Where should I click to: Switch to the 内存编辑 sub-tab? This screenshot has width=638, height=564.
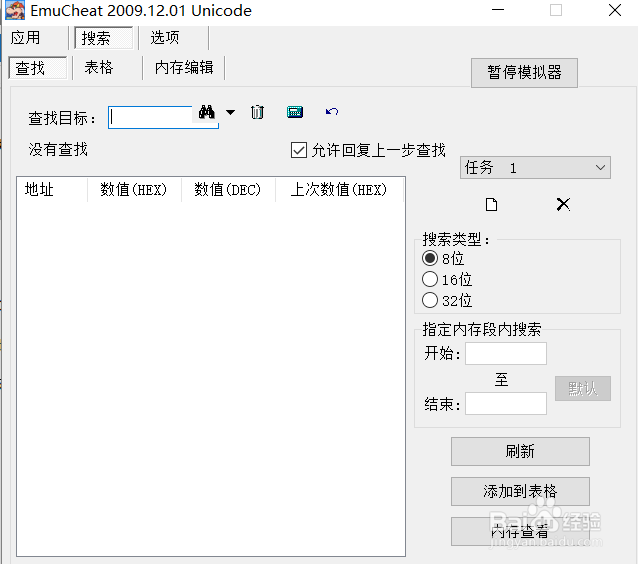click(184, 68)
